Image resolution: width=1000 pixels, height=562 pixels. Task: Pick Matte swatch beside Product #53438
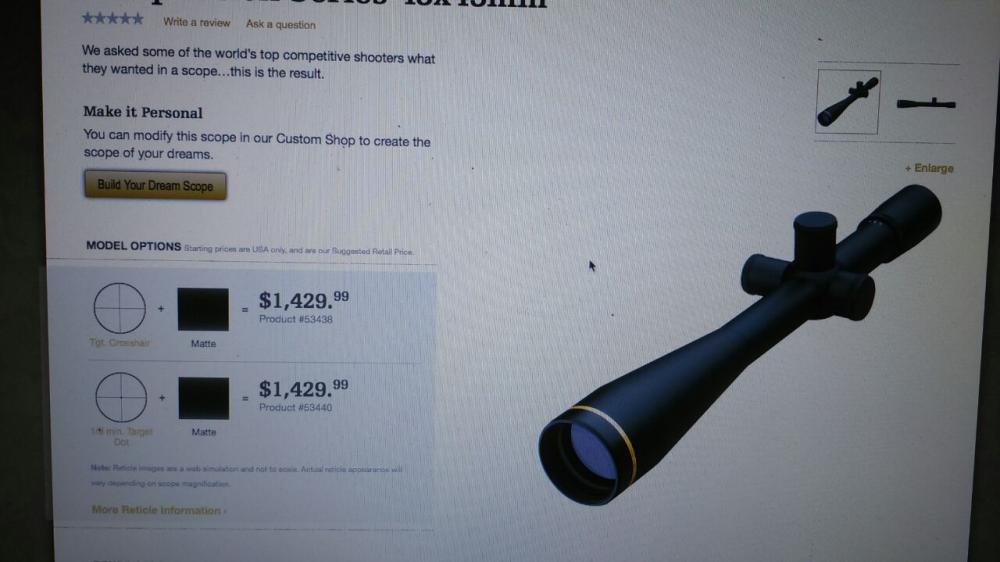[x=203, y=309]
